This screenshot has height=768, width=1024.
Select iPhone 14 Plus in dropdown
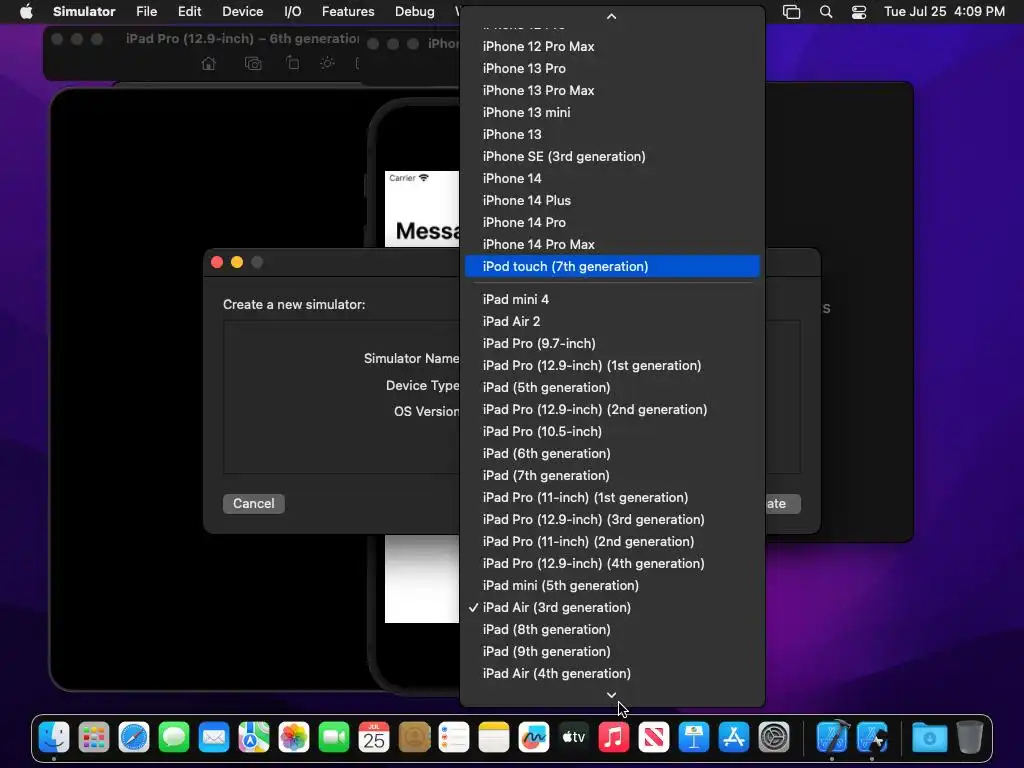pos(612,200)
